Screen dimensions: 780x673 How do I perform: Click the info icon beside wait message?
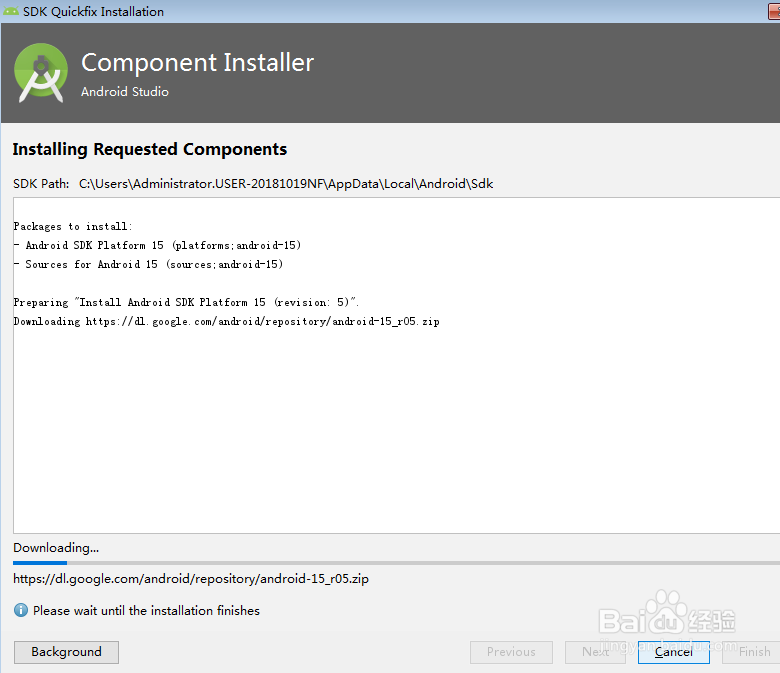pos(20,610)
